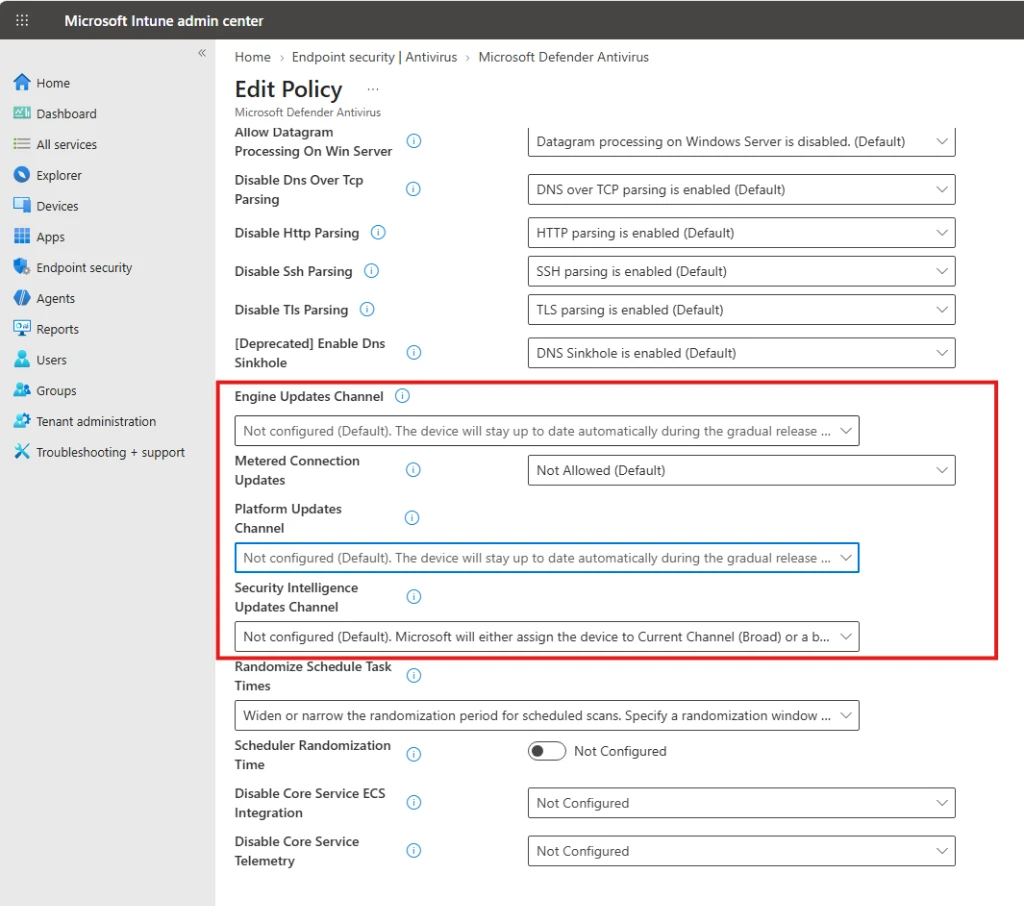Click the Tenant administration gear icon
The width and height of the screenshot is (1024, 906).
(x=22, y=421)
